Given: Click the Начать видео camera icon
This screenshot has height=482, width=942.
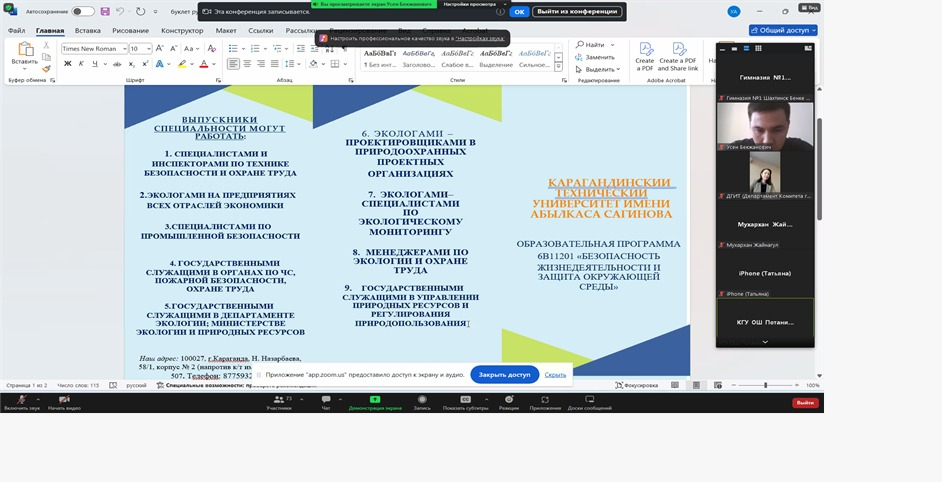Looking at the screenshot, I should [63, 399].
